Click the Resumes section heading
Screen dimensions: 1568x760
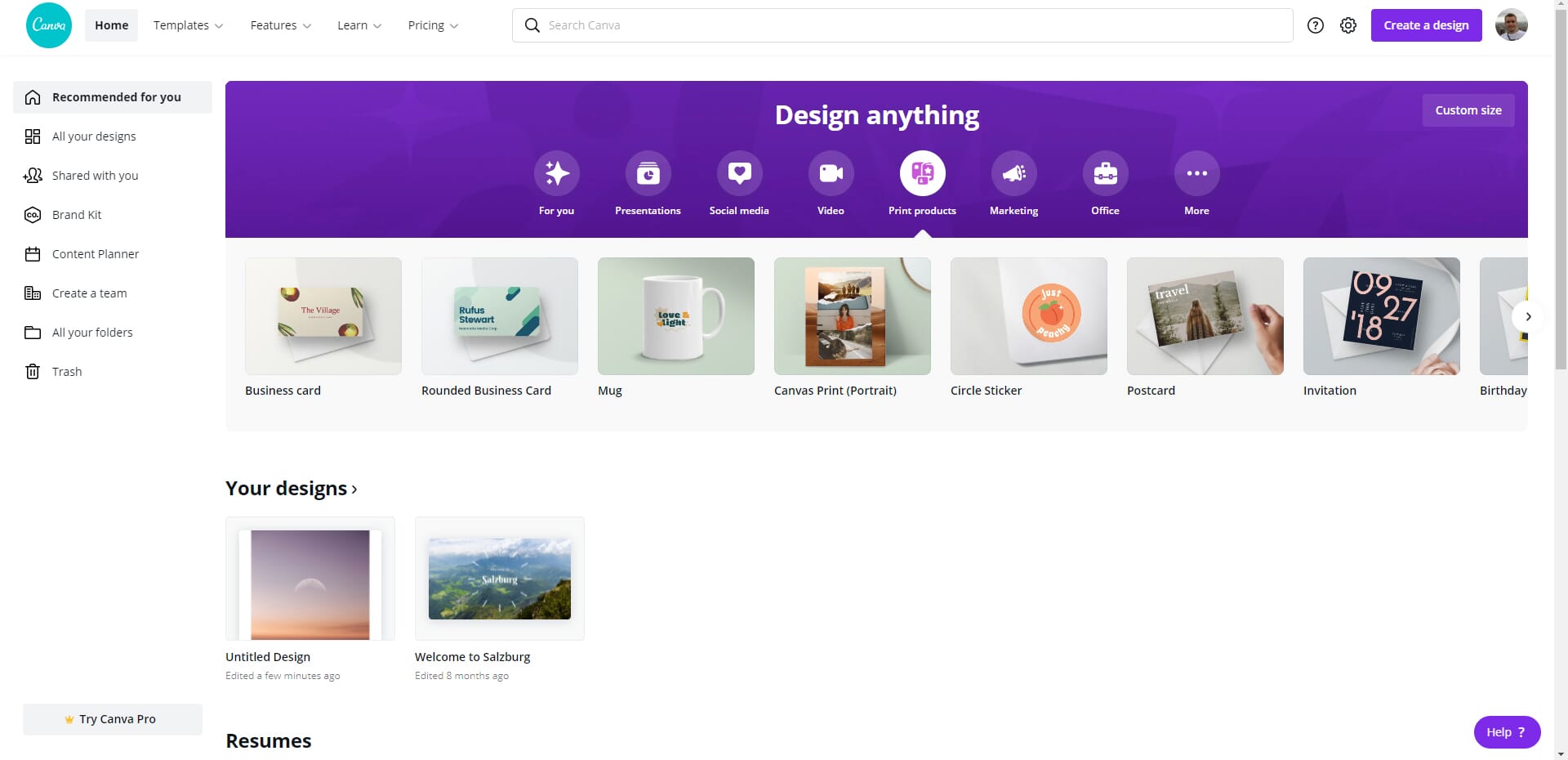click(269, 741)
